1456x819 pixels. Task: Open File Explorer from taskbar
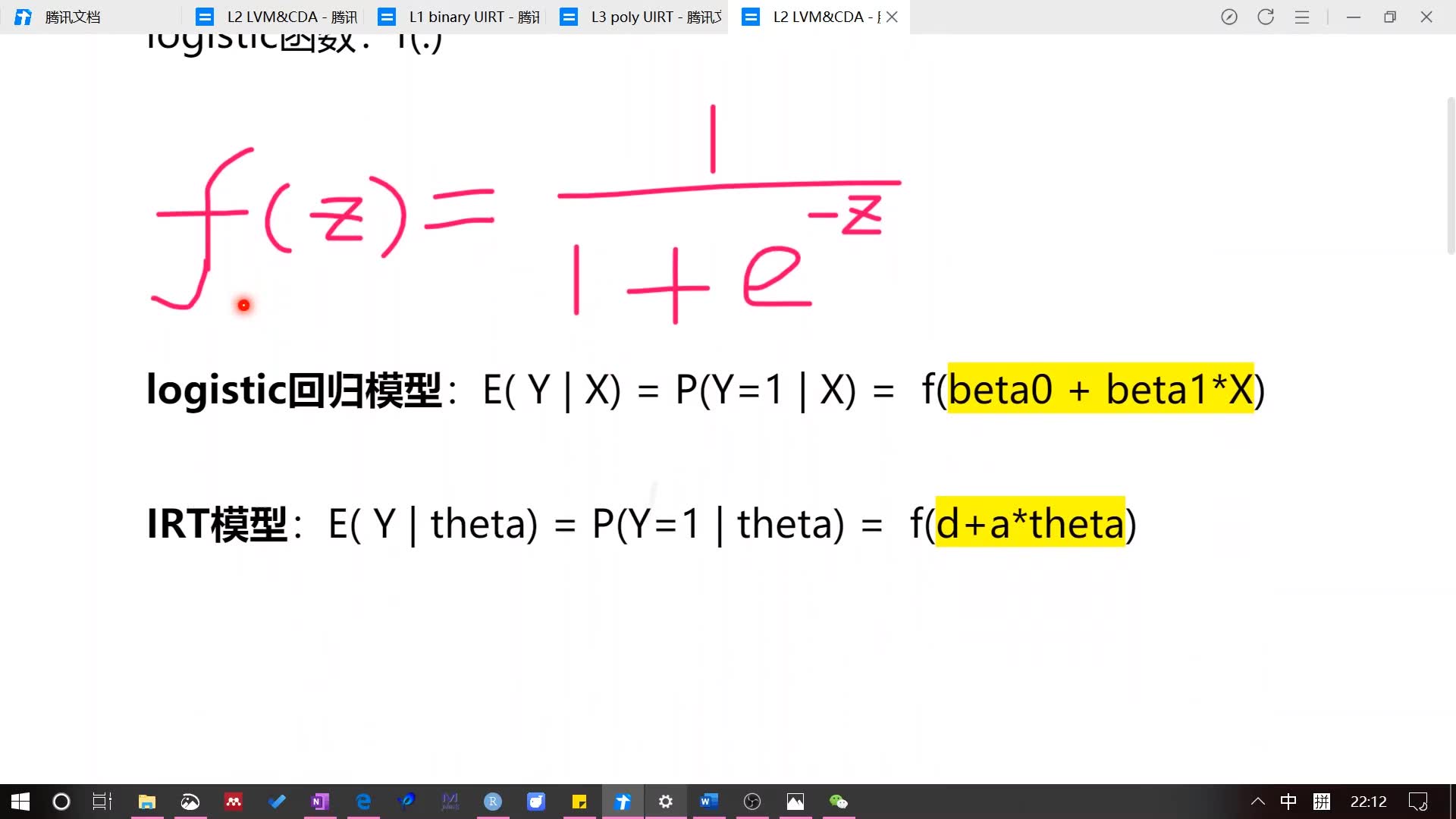coord(146,802)
